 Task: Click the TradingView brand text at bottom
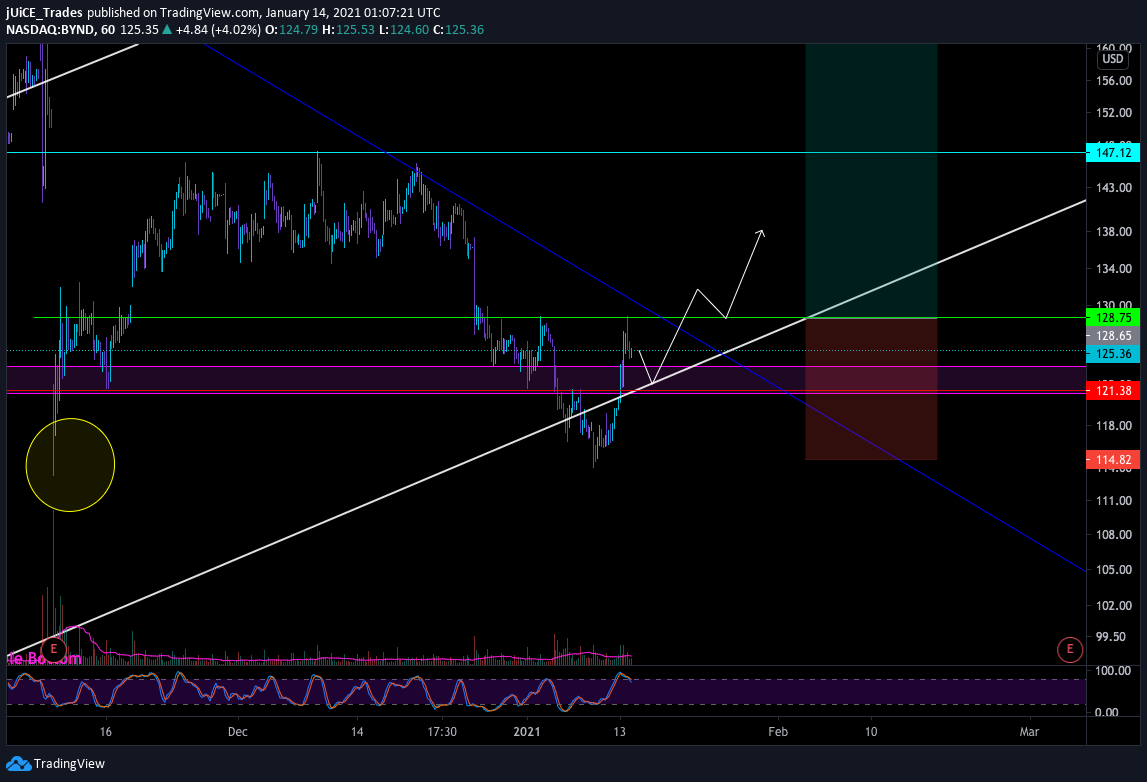tap(69, 764)
